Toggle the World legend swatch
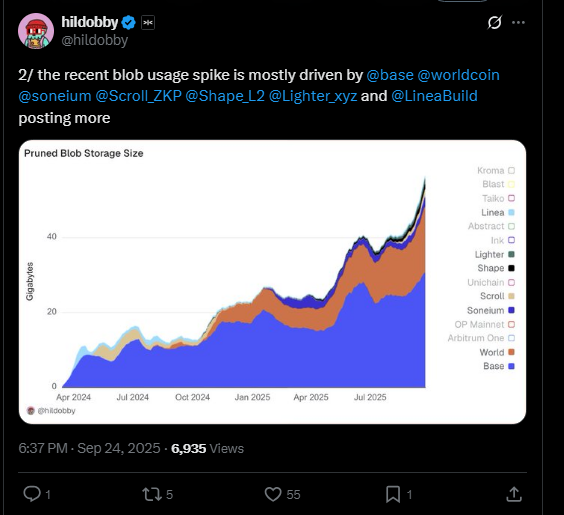This screenshot has width=564, height=515. [x=511, y=352]
